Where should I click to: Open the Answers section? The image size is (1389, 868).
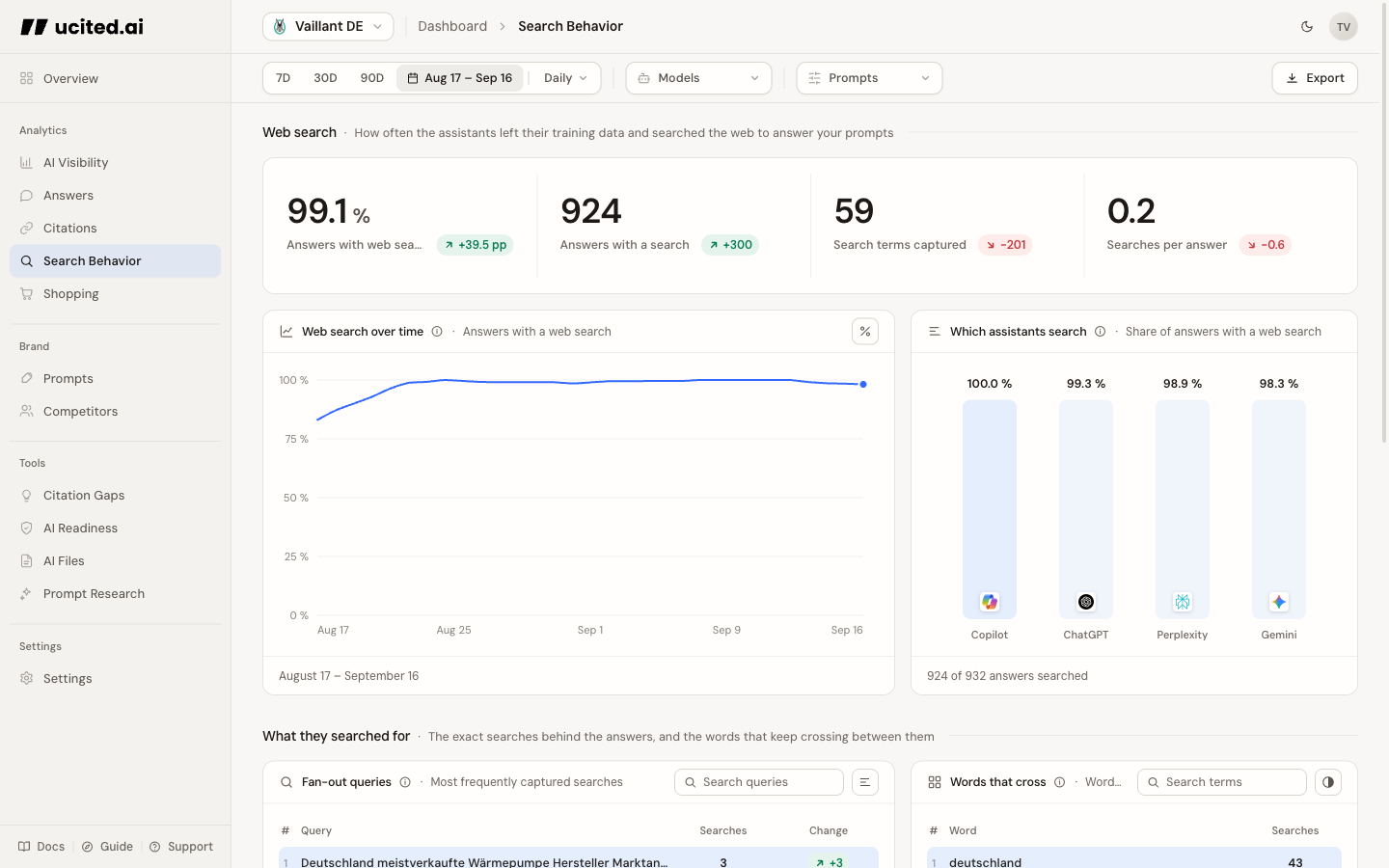coord(115,195)
